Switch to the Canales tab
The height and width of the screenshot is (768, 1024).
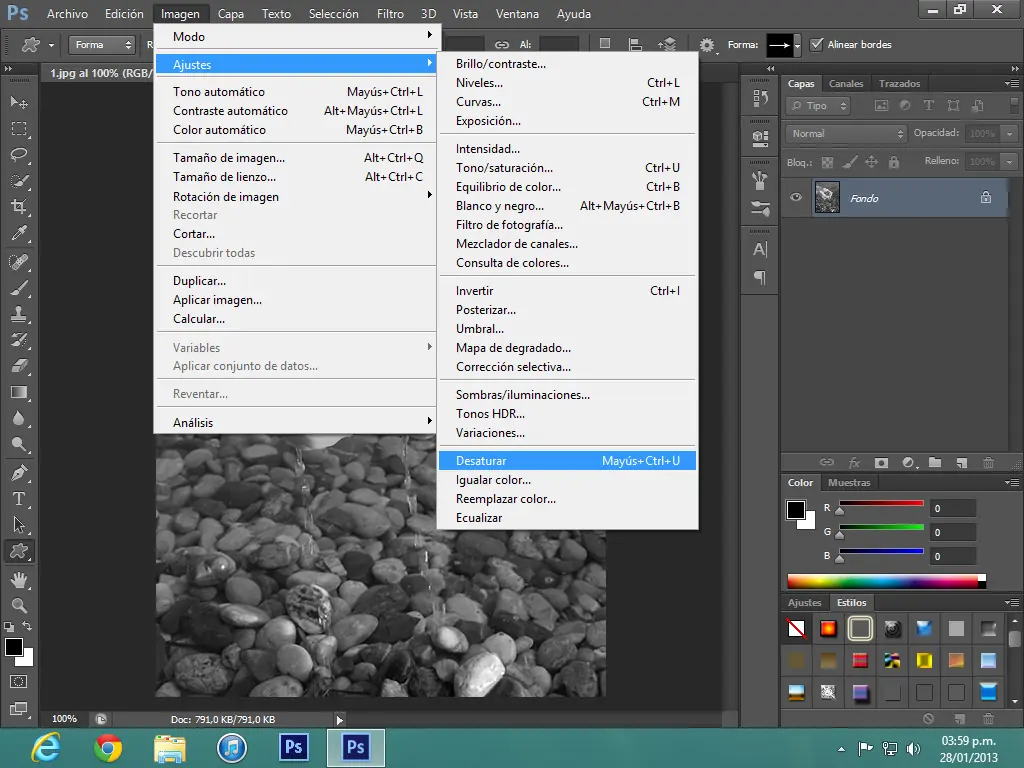point(846,84)
